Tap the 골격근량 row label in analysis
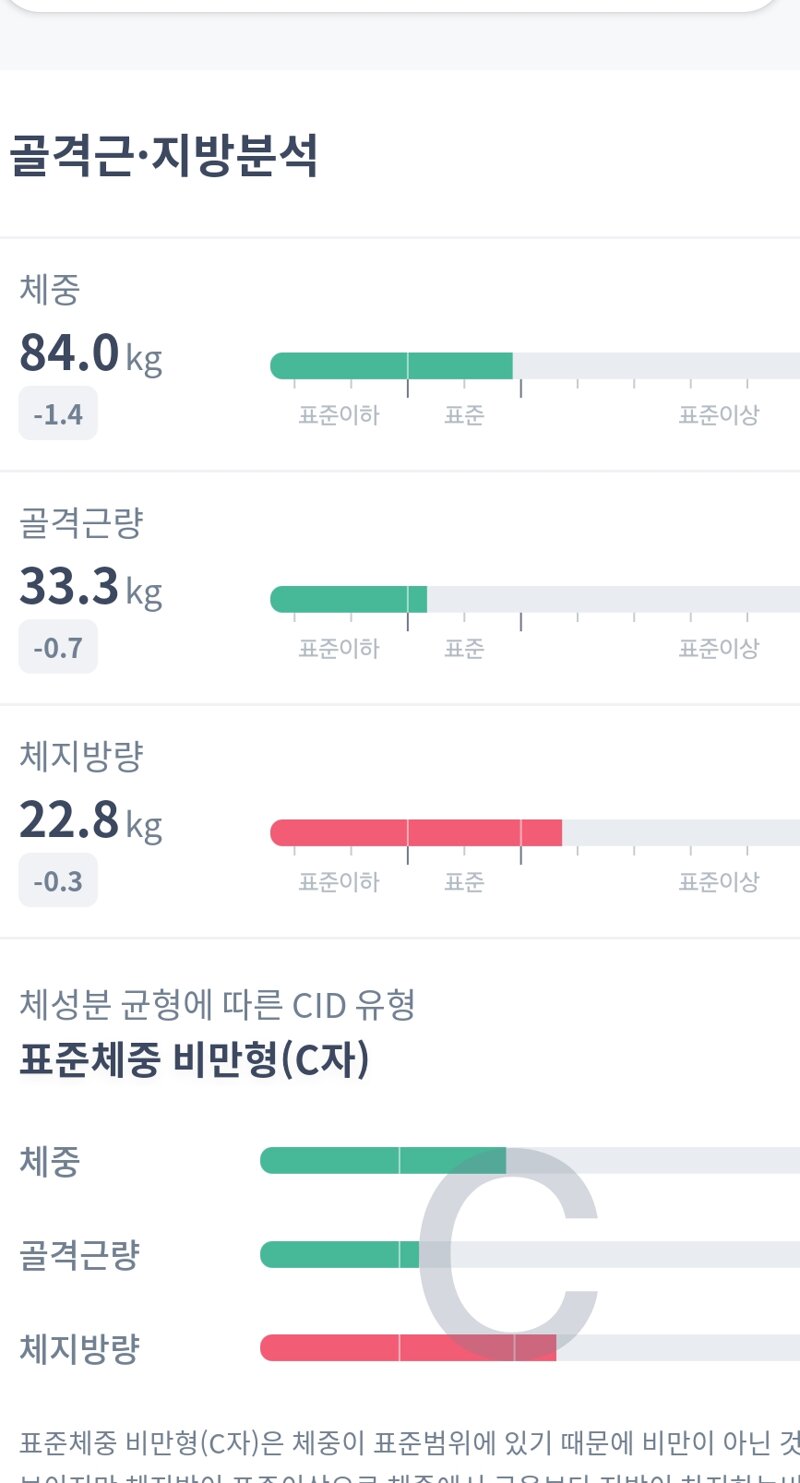The image size is (800, 1483). coord(81,524)
